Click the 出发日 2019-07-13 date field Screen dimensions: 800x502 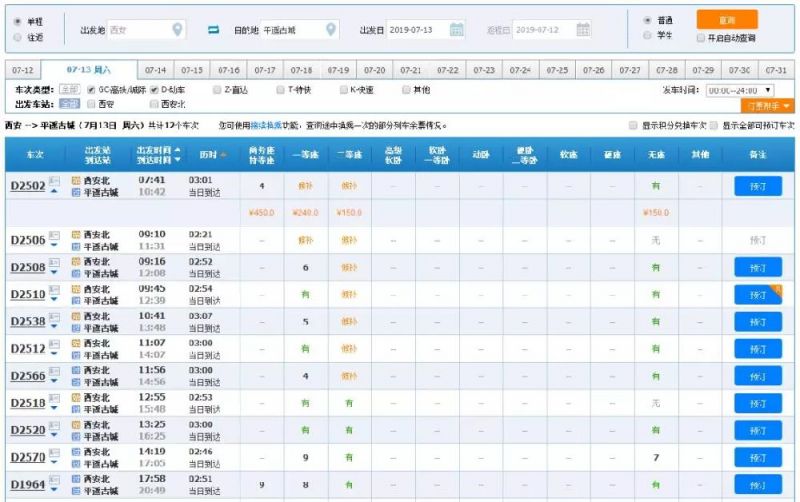coord(426,30)
